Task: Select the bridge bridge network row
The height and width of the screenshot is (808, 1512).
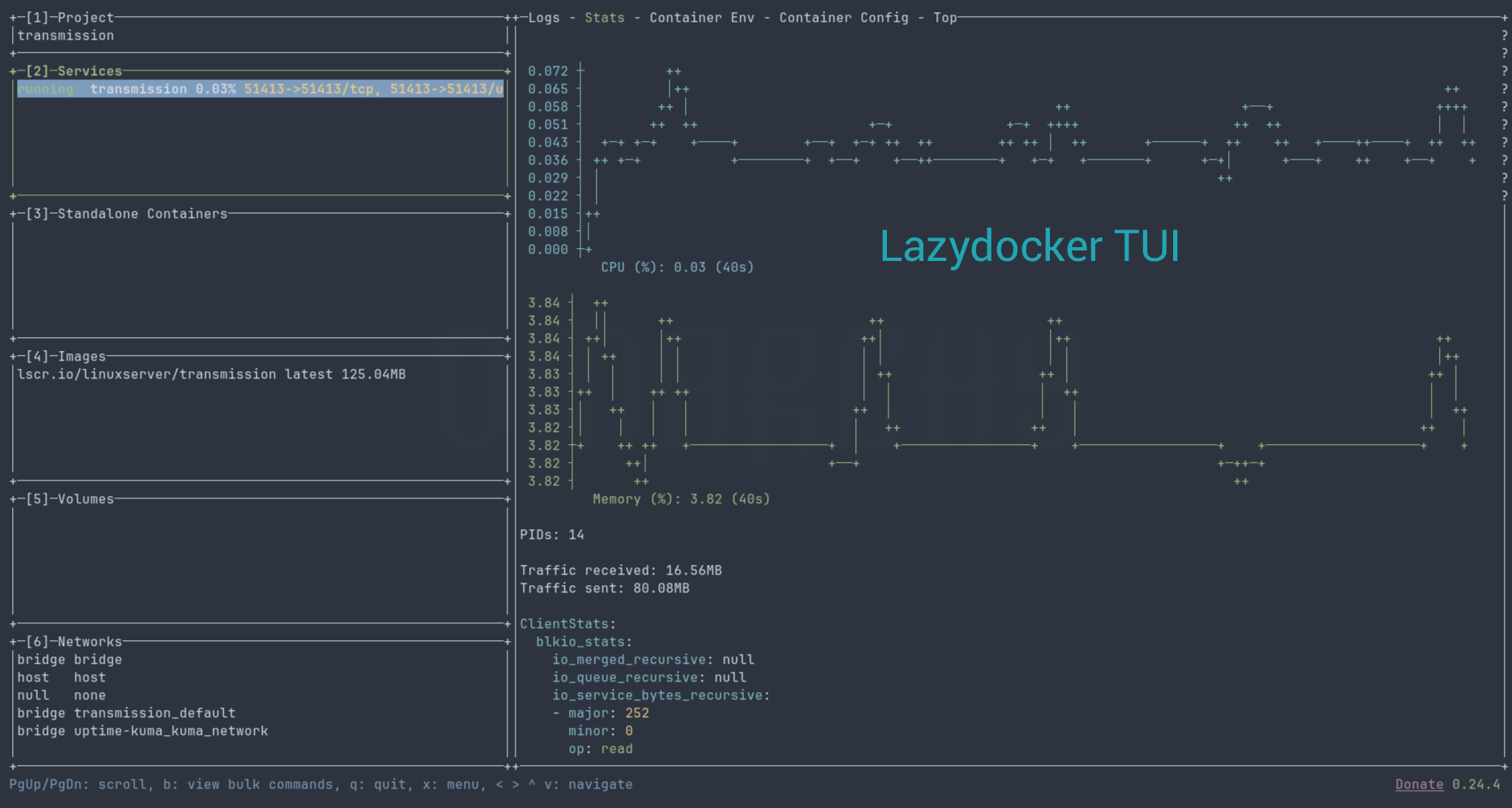Action: [70, 660]
